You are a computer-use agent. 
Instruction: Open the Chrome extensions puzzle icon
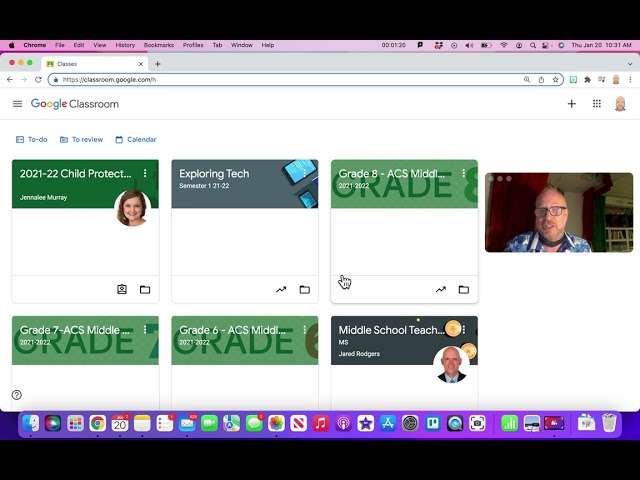(x=587, y=80)
